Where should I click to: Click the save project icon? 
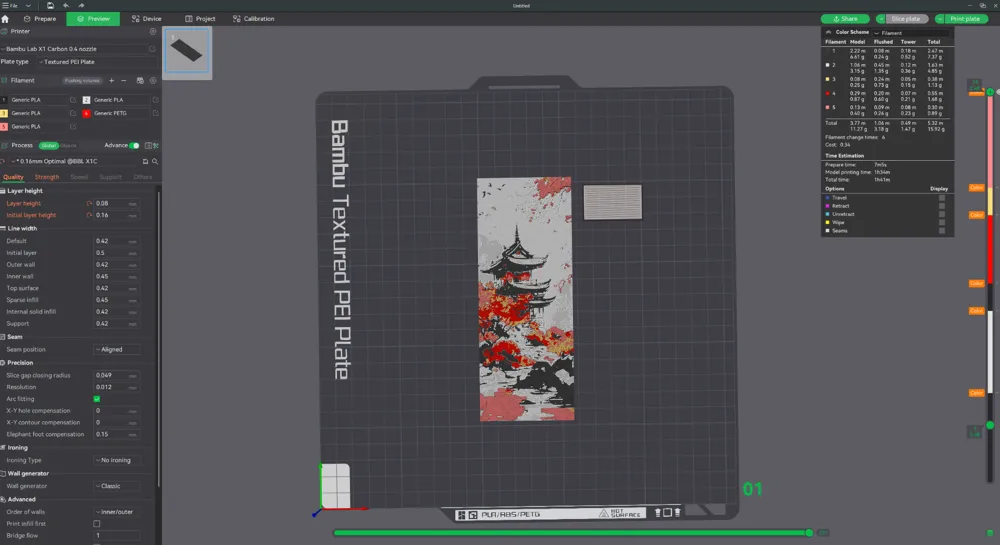pyautogui.click(x=50, y=5)
